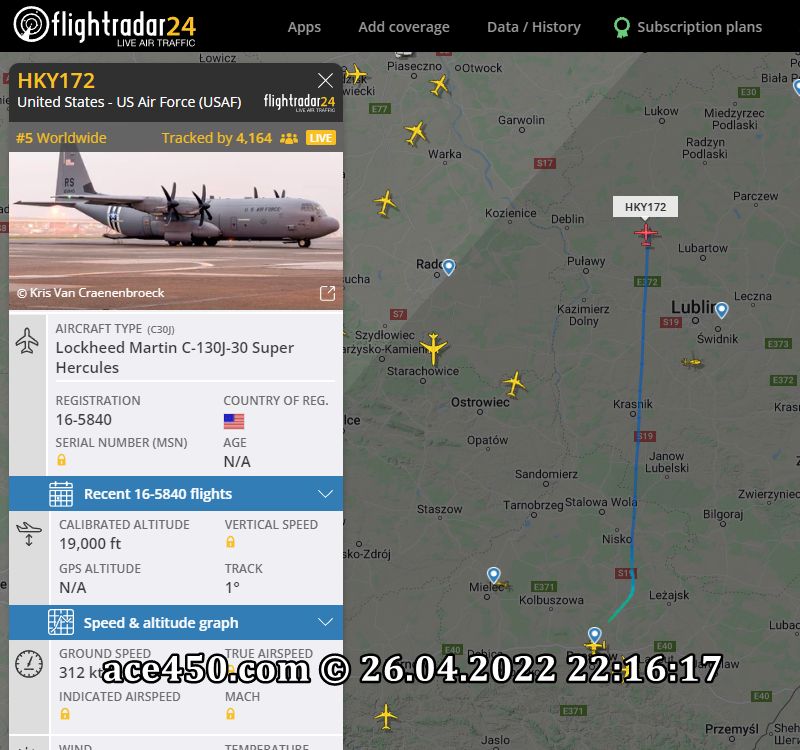Click the C-130J aircraft photo thumbnail
The width and height of the screenshot is (800, 750).
coord(176,231)
